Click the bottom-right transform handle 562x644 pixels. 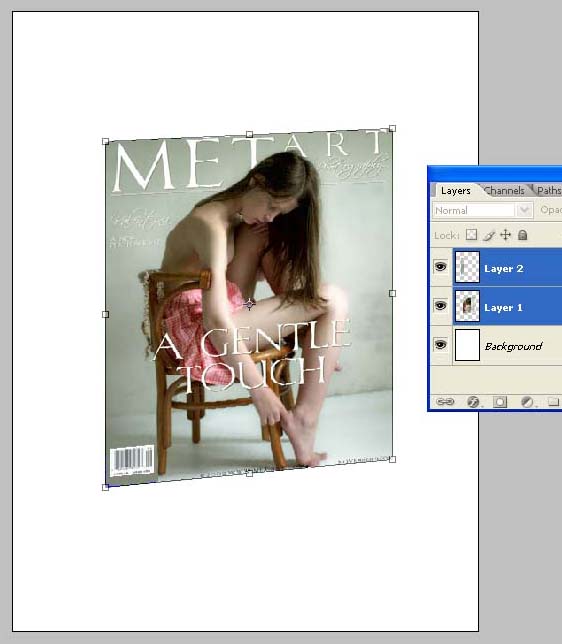[392, 459]
